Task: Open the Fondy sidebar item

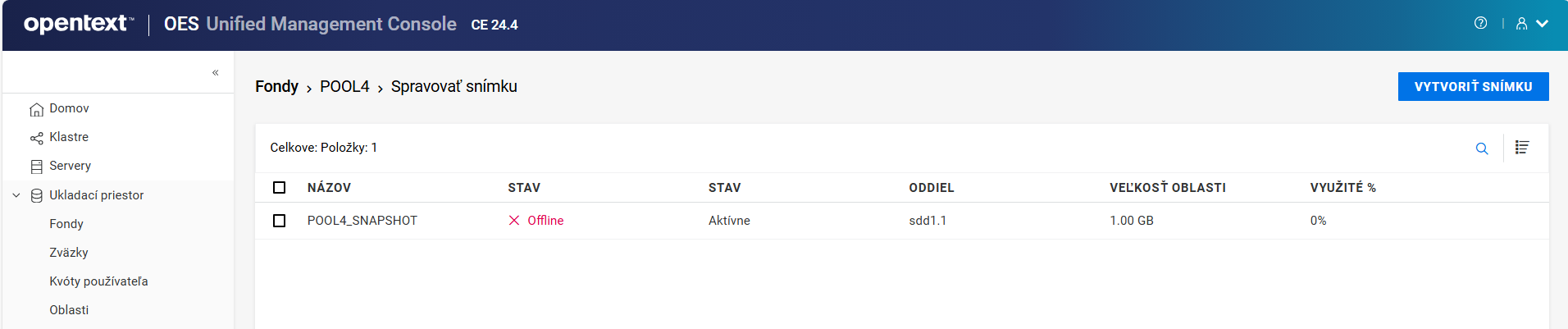Action: point(66,224)
